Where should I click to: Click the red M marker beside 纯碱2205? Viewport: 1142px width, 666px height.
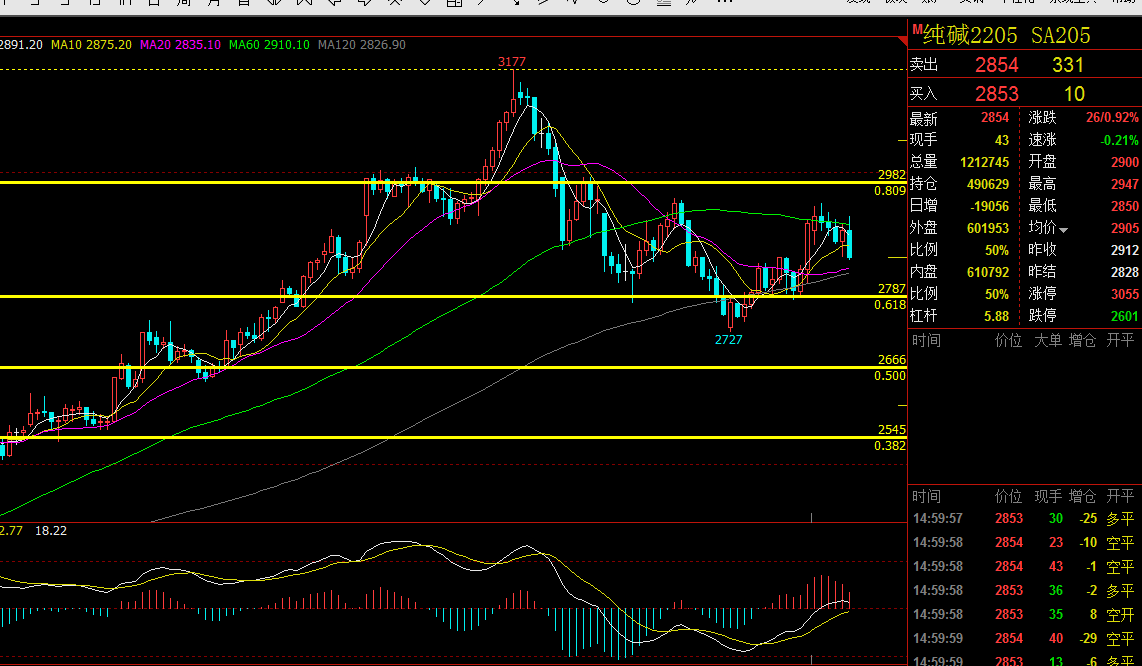(x=917, y=28)
